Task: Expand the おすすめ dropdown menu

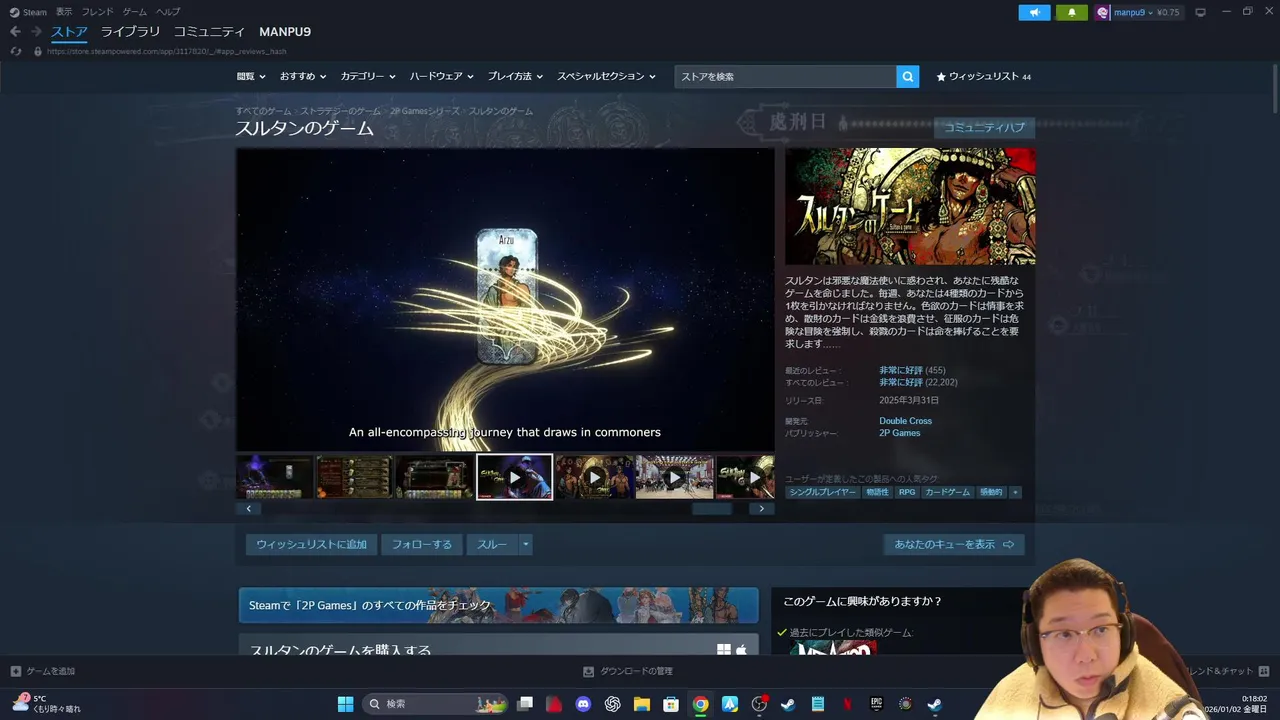Action: pyautogui.click(x=302, y=76)
